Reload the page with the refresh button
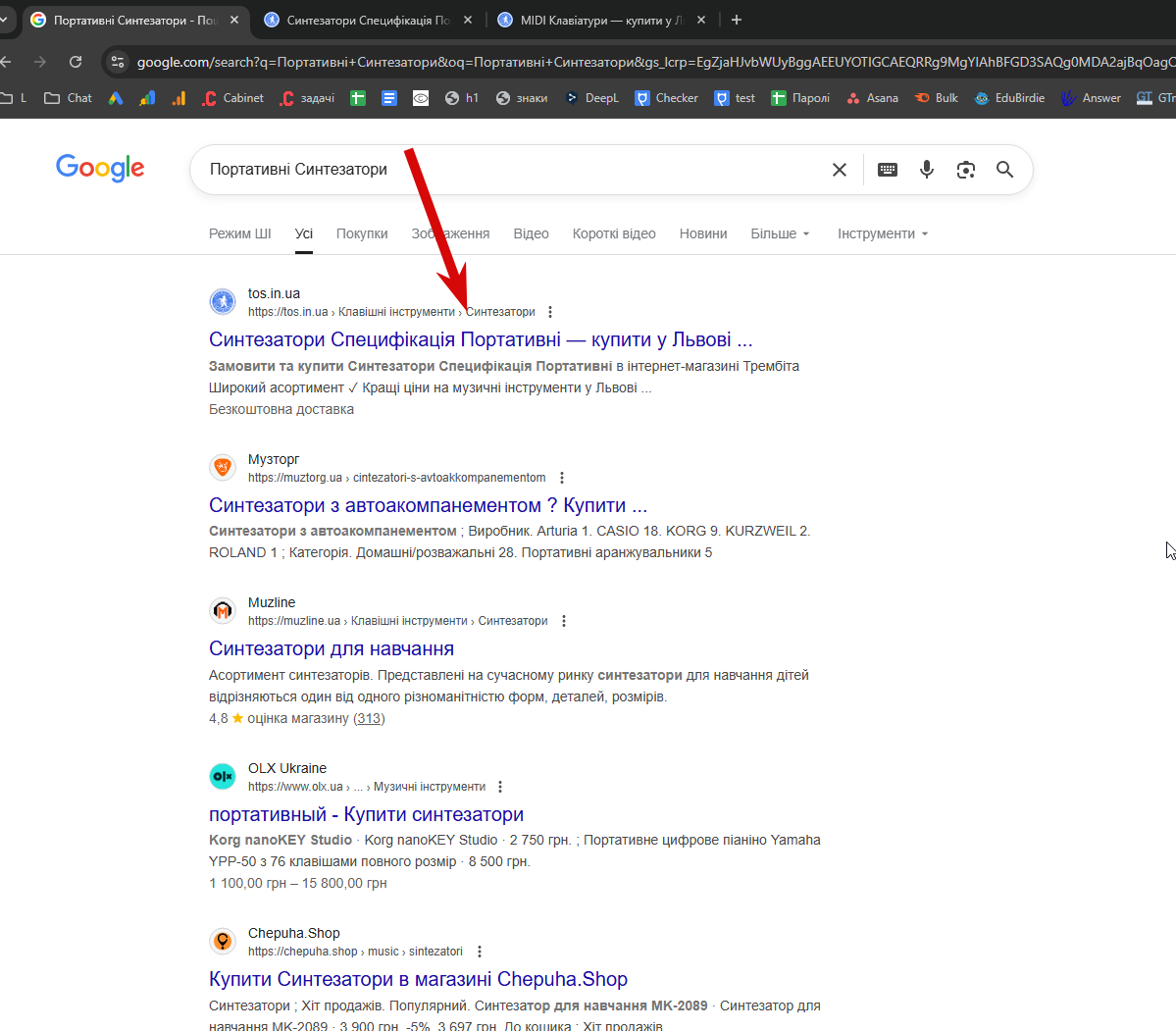The height and width of the screenshot is (1031, 1176). point(76,62)
